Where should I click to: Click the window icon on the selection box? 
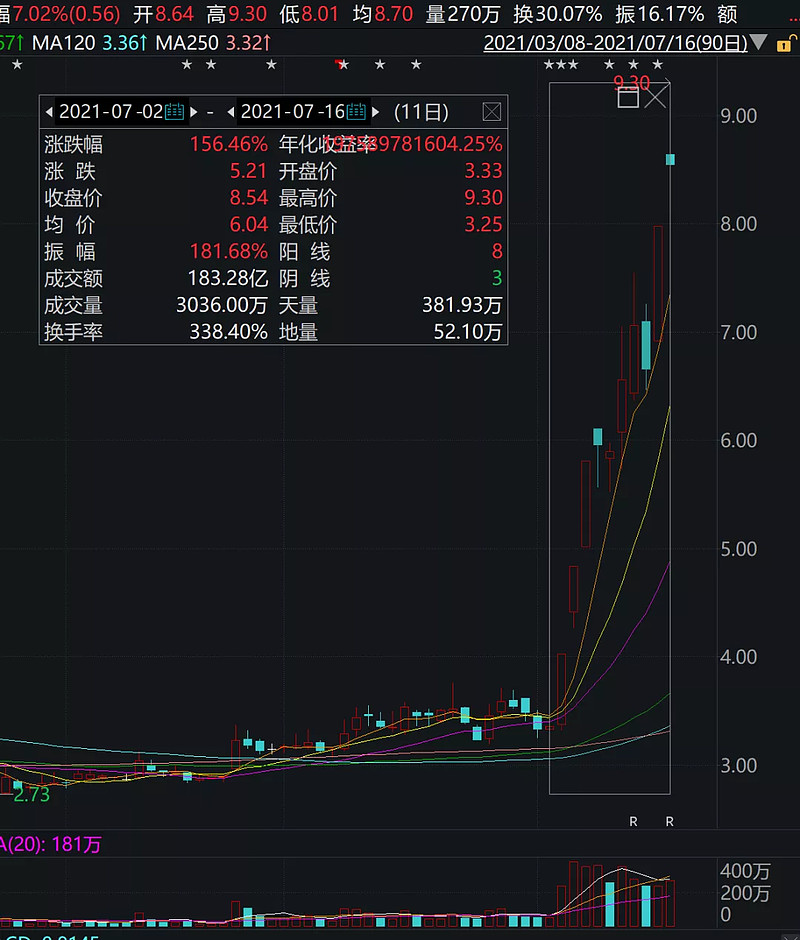pos(628,98)
